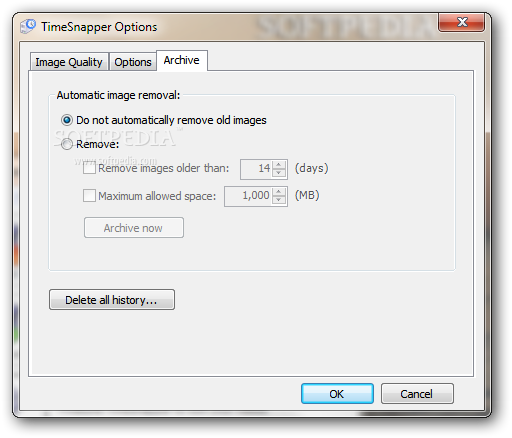
Task: Enable 'Remove images older than' checkbox
Action: pyautogui.click(x=89, y=168)
